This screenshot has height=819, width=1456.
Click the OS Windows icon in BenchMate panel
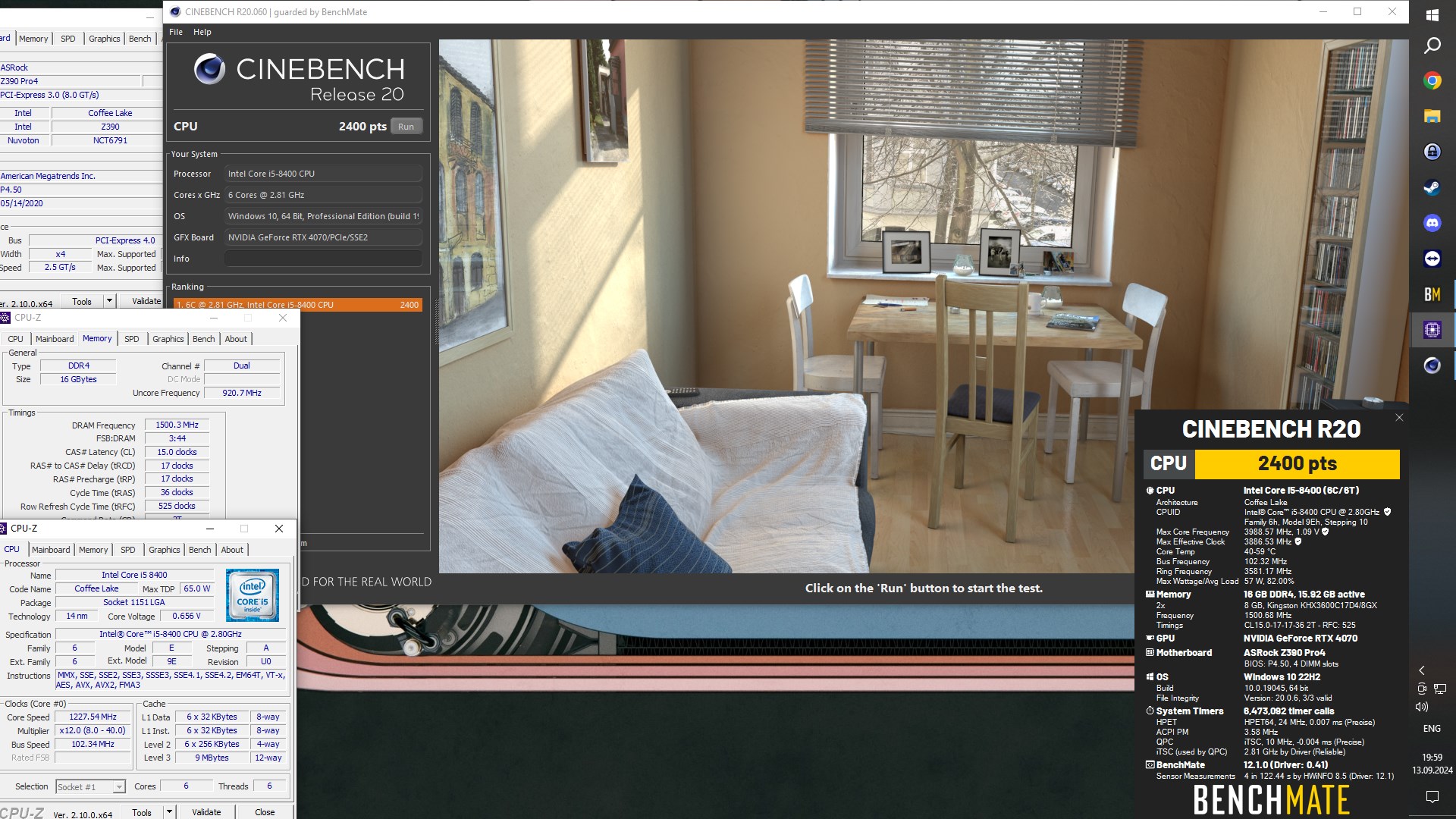tap(1150, 677)
